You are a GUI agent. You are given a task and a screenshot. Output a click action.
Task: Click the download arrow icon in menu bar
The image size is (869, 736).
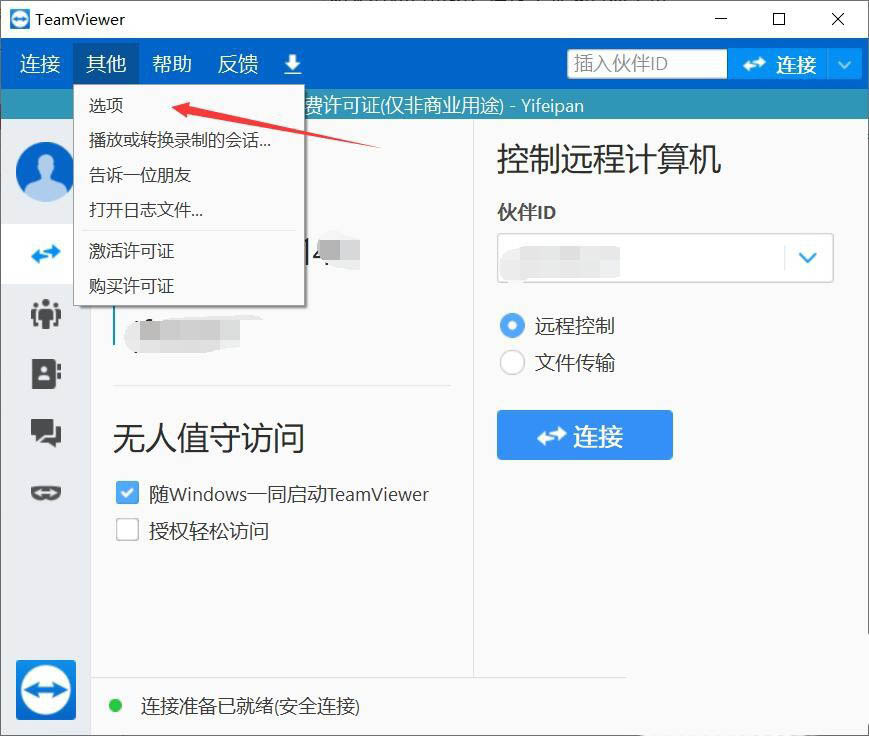293,64
